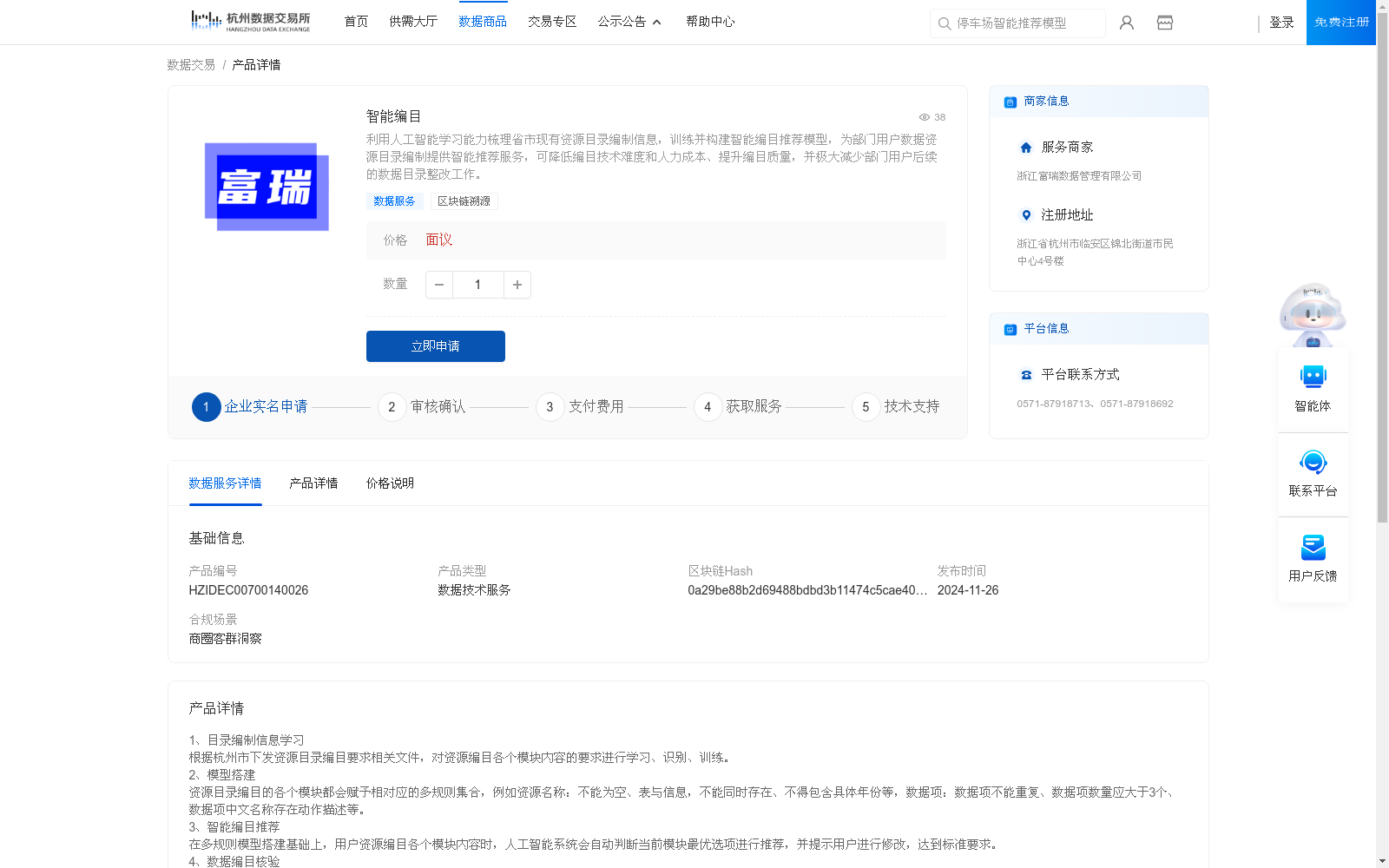
Task: Click the 免费注册 button
Action: pos(1341,23)
